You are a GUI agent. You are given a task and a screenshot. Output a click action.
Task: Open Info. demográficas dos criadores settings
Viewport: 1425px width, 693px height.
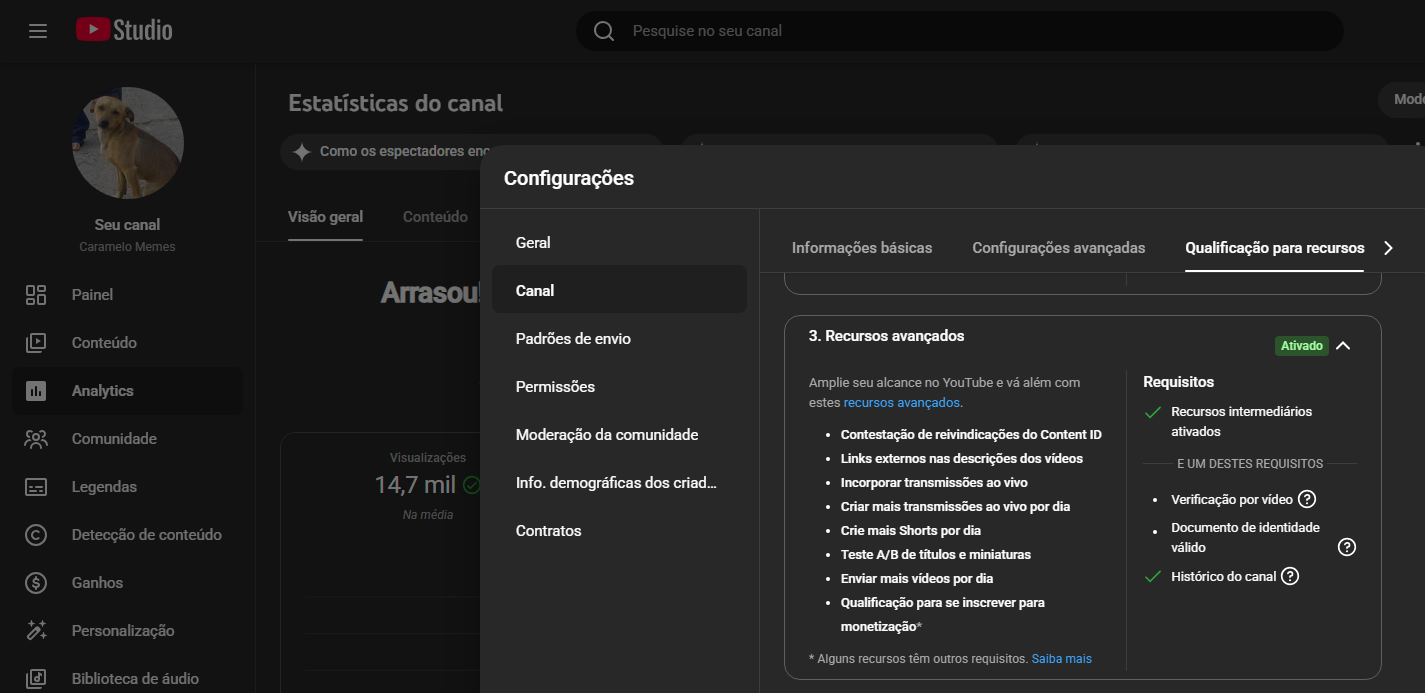coord(619,483)
